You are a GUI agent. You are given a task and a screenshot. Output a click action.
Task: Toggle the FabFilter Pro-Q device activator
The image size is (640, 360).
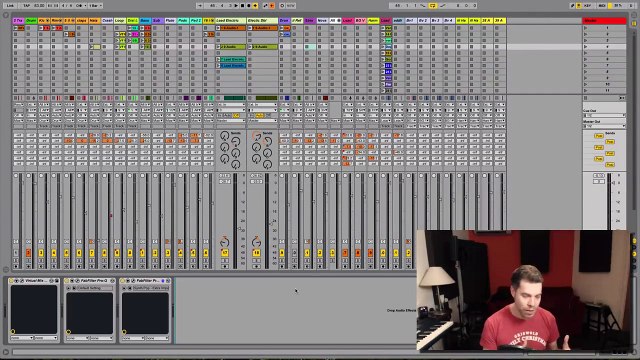point(67,281)
